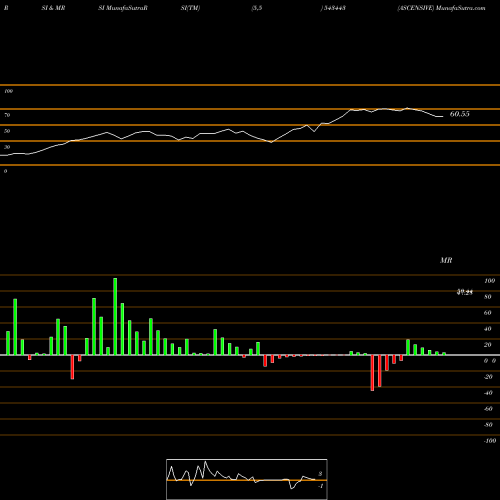Image resolution: width=500 pixels, height=500 pixels.
Task: Click the MR right-axis label 20
Action: point(488,345)
